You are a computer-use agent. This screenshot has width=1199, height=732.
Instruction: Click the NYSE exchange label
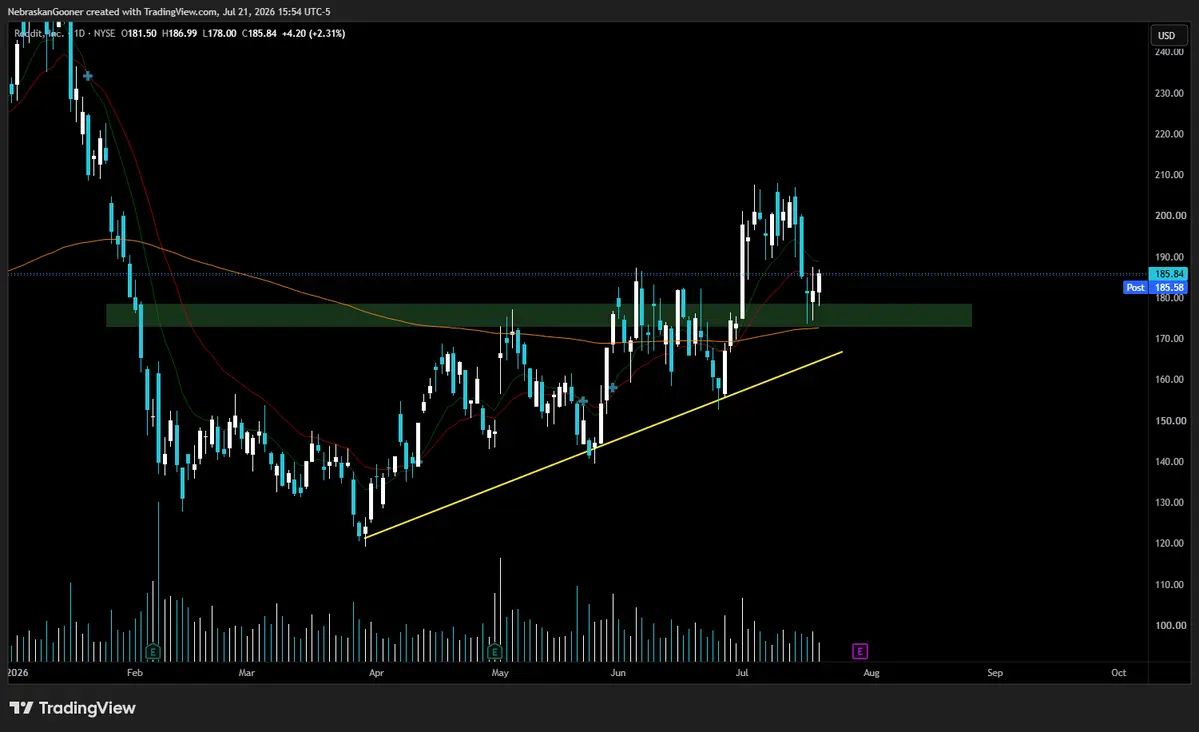click(x=105, y=34)
